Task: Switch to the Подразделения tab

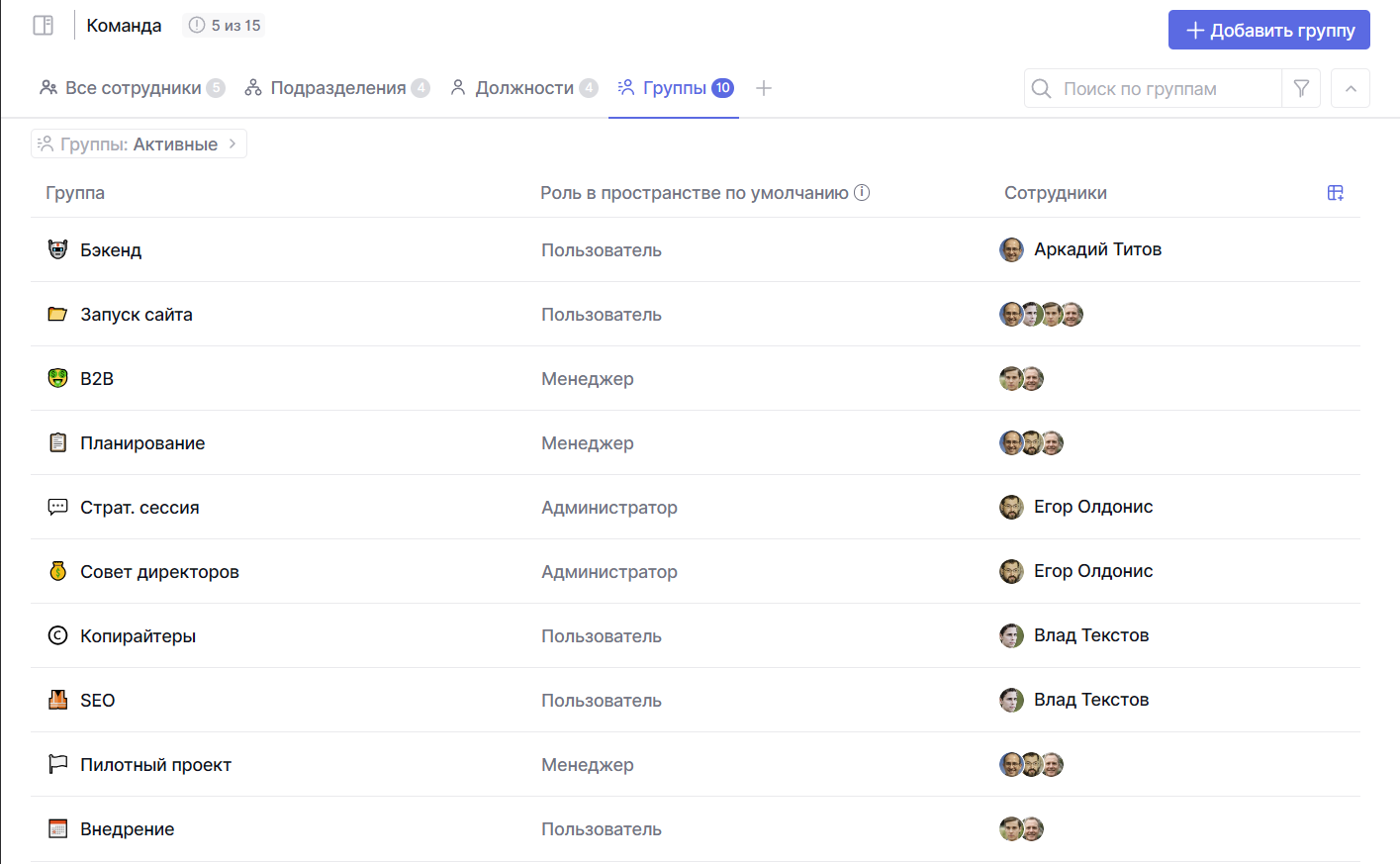Action: click(x=336, y=88)
